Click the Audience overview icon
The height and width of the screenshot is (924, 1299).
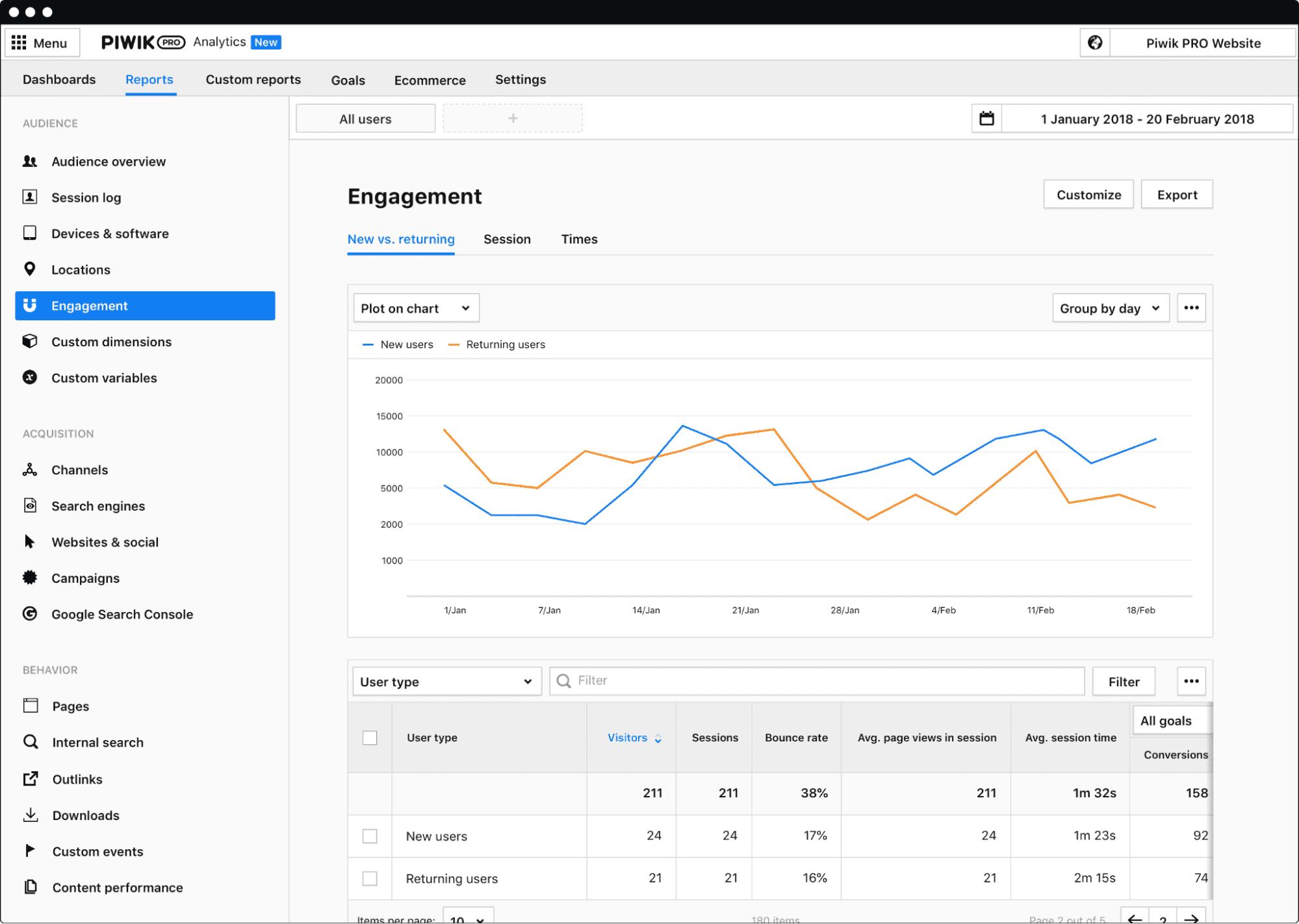(x=31, y=161)
